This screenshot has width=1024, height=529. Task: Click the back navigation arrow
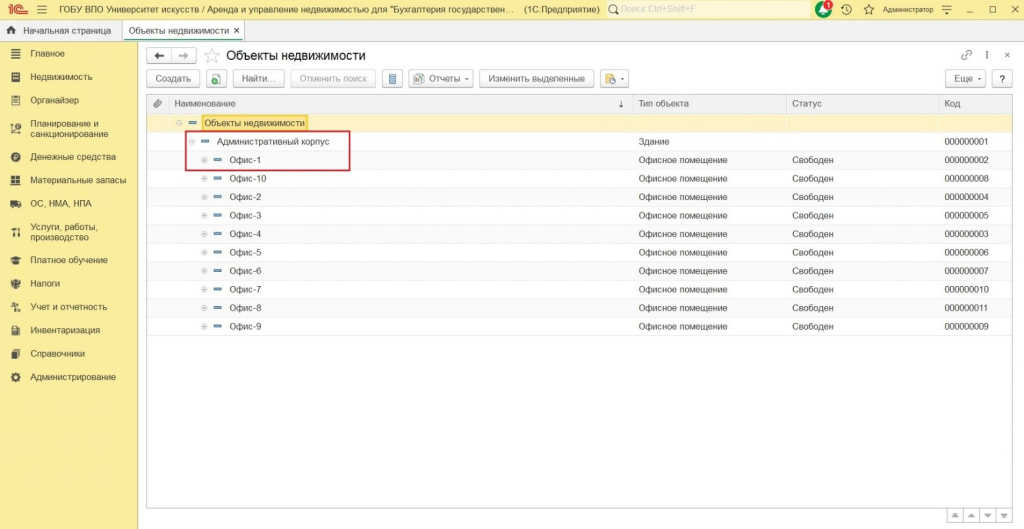tap(159, 56)
